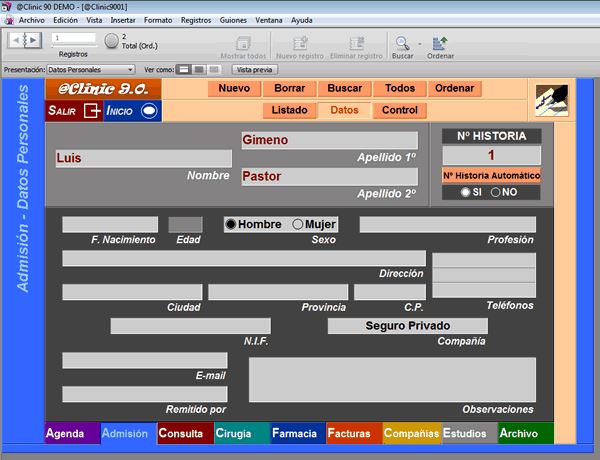Expand the Buscar toolbar dropdown arrow
This screenshot has height=460, width=600.
pos(420,44)
